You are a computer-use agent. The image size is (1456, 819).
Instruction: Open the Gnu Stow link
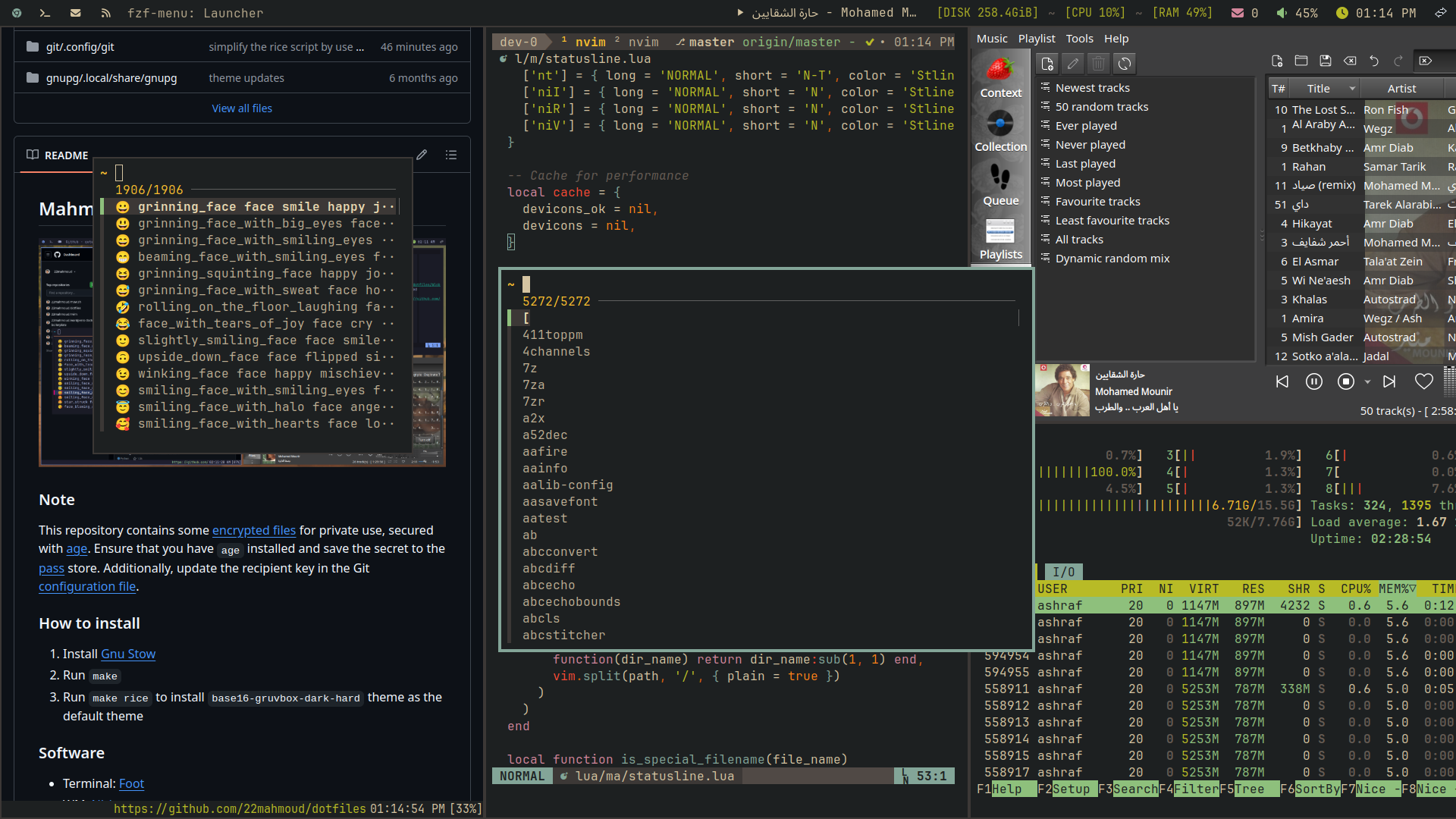(x=128, y=654)
